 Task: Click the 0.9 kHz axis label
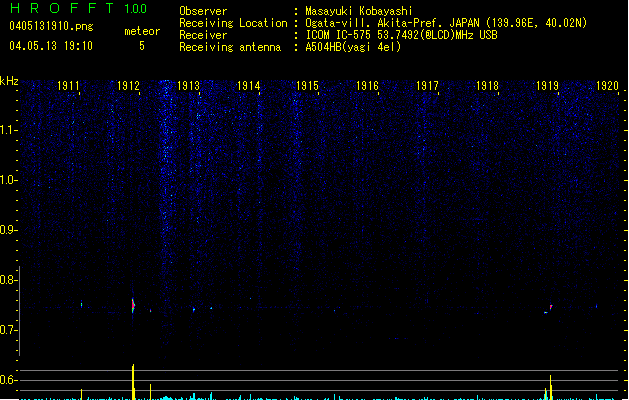8,230
